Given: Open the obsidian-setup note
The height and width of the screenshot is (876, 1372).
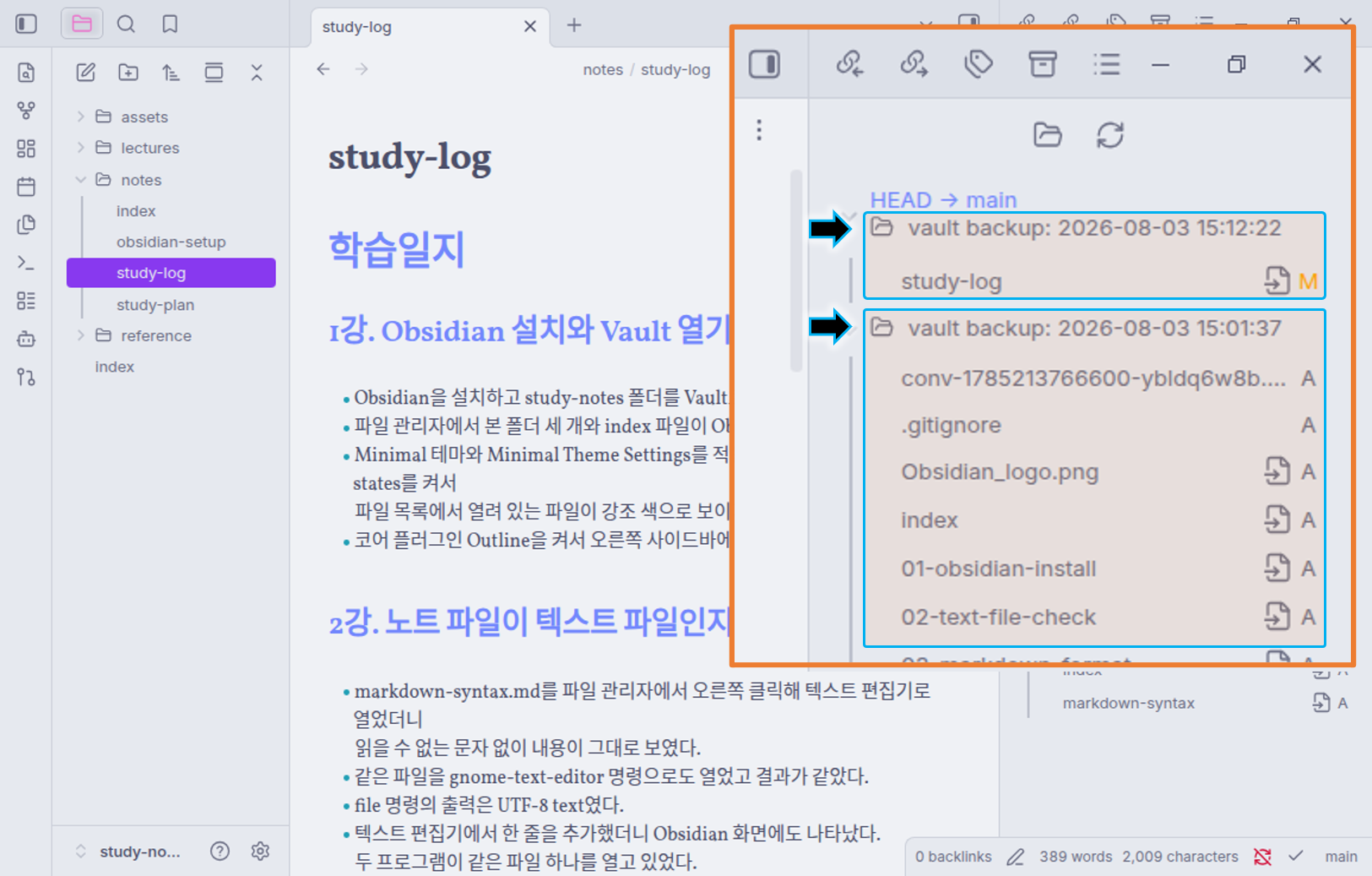Looking at the screenshot, I should coord(171,242).
